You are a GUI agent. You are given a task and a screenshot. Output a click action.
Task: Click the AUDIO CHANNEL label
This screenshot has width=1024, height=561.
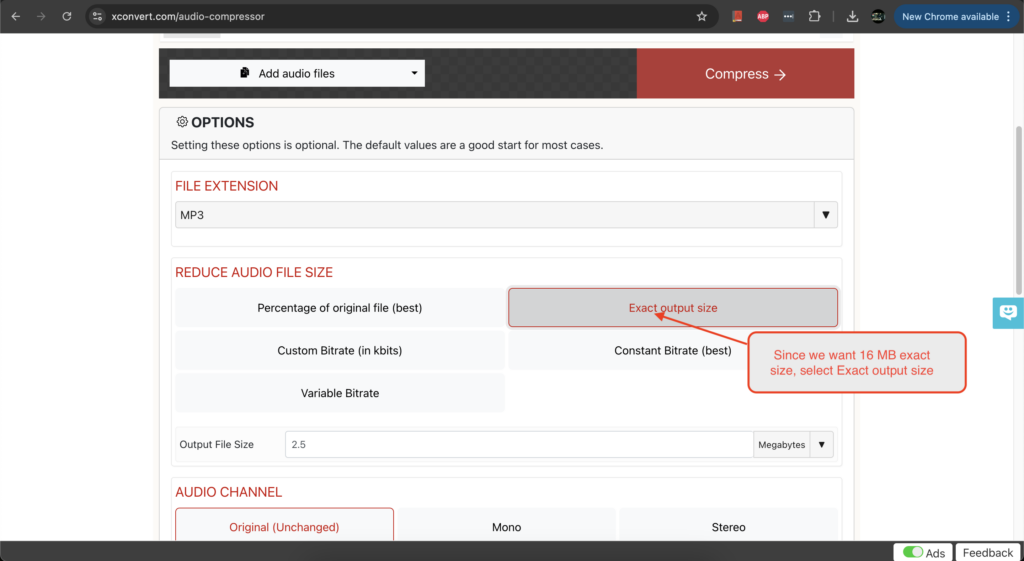click(x=229, y=492)
